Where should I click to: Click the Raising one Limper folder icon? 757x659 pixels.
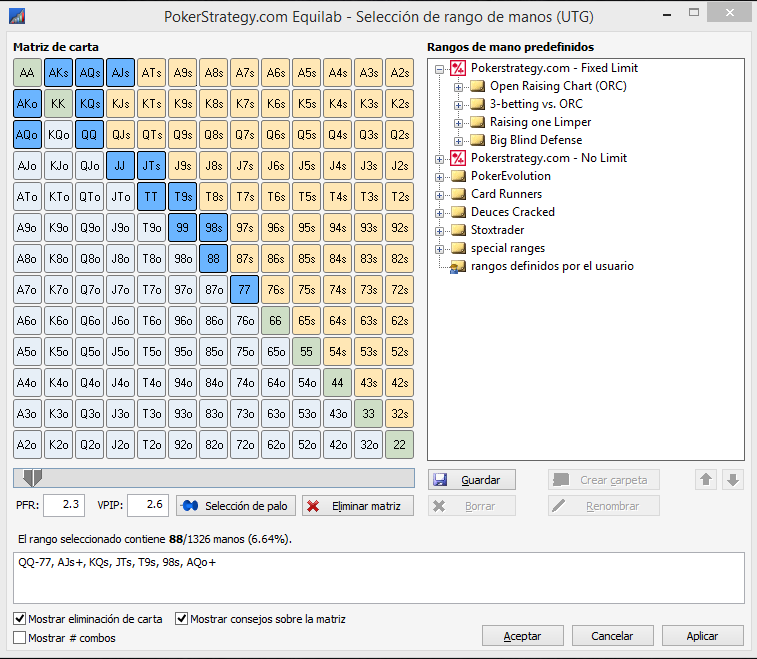click(477, 122)
